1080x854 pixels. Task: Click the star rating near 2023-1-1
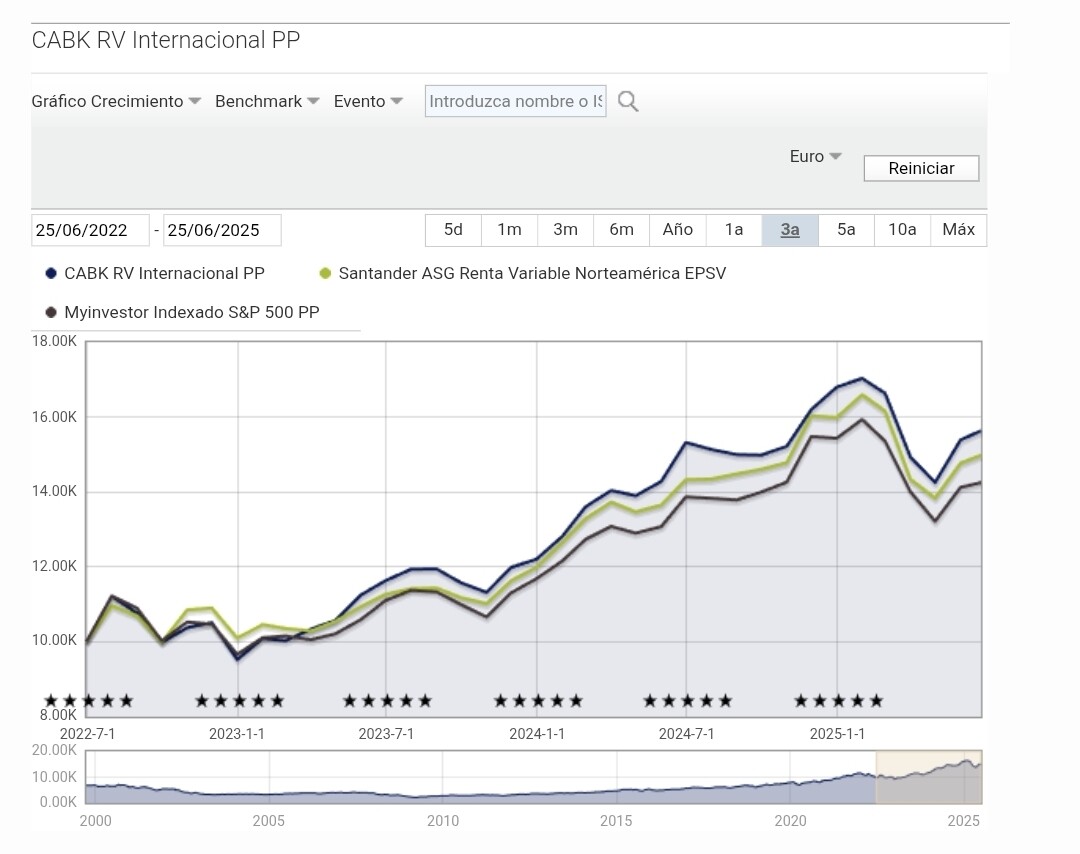239,701
